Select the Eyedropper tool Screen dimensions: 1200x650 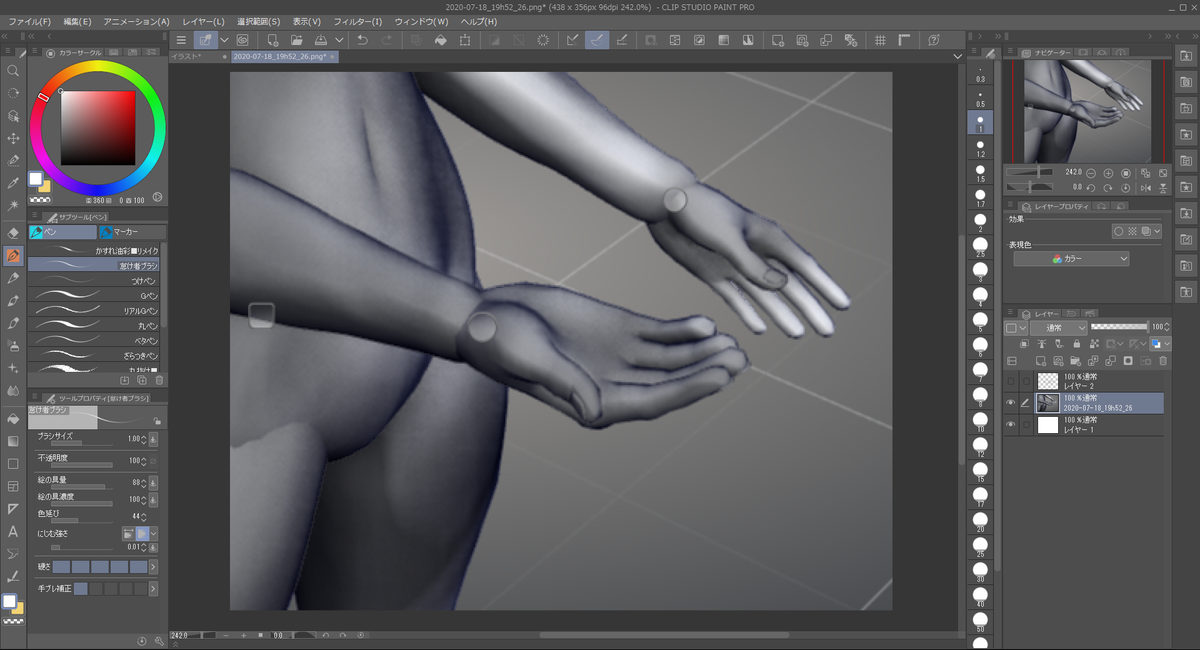tap(13, 183)
